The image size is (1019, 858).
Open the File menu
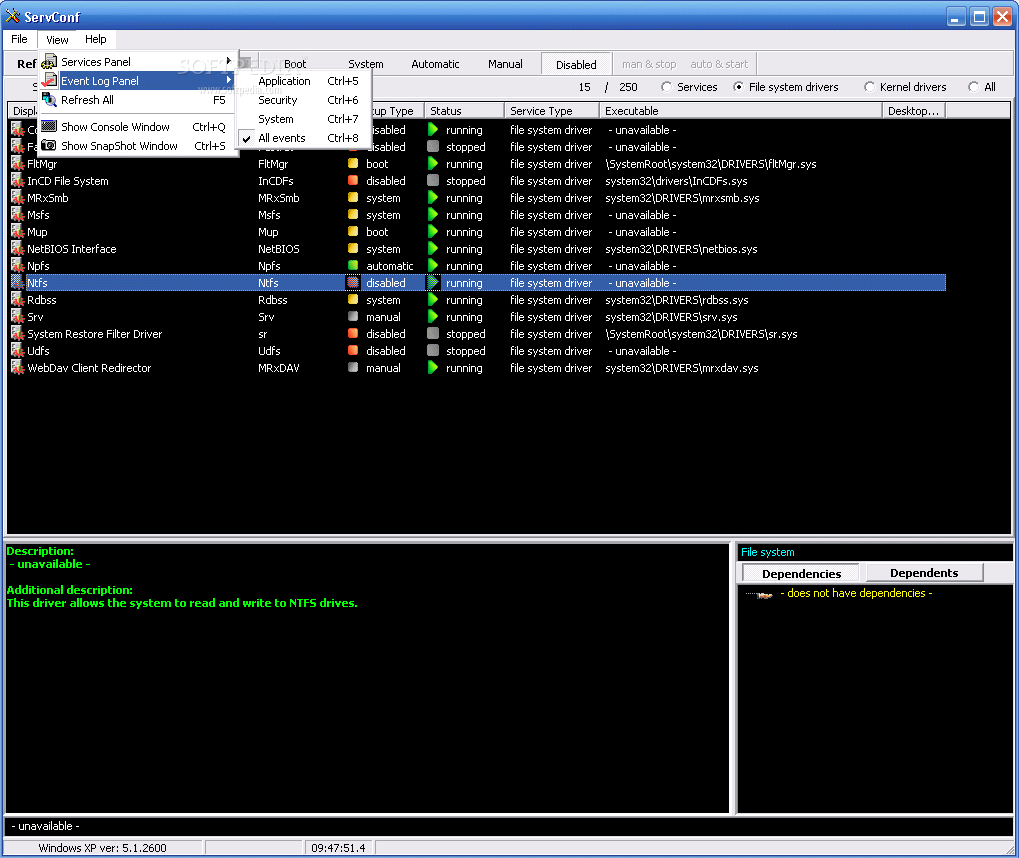pos(19,39)
